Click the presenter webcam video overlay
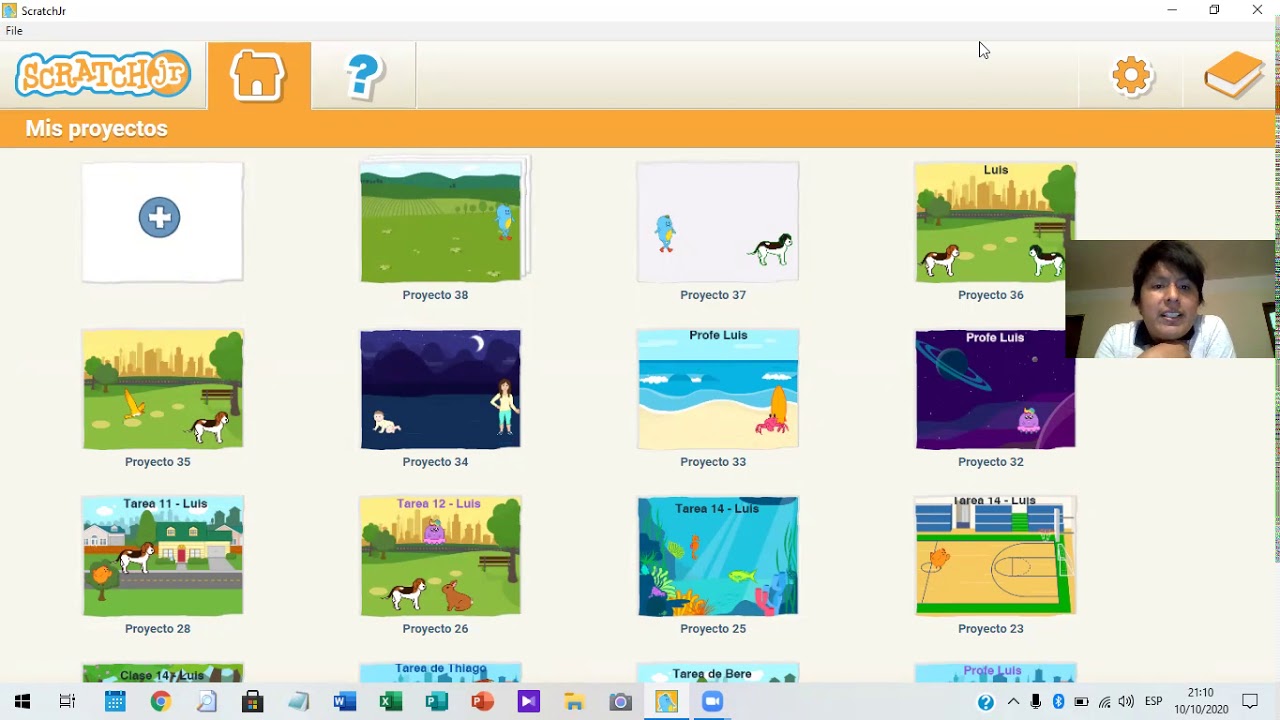The image size is (1280, 720). 1172,299
